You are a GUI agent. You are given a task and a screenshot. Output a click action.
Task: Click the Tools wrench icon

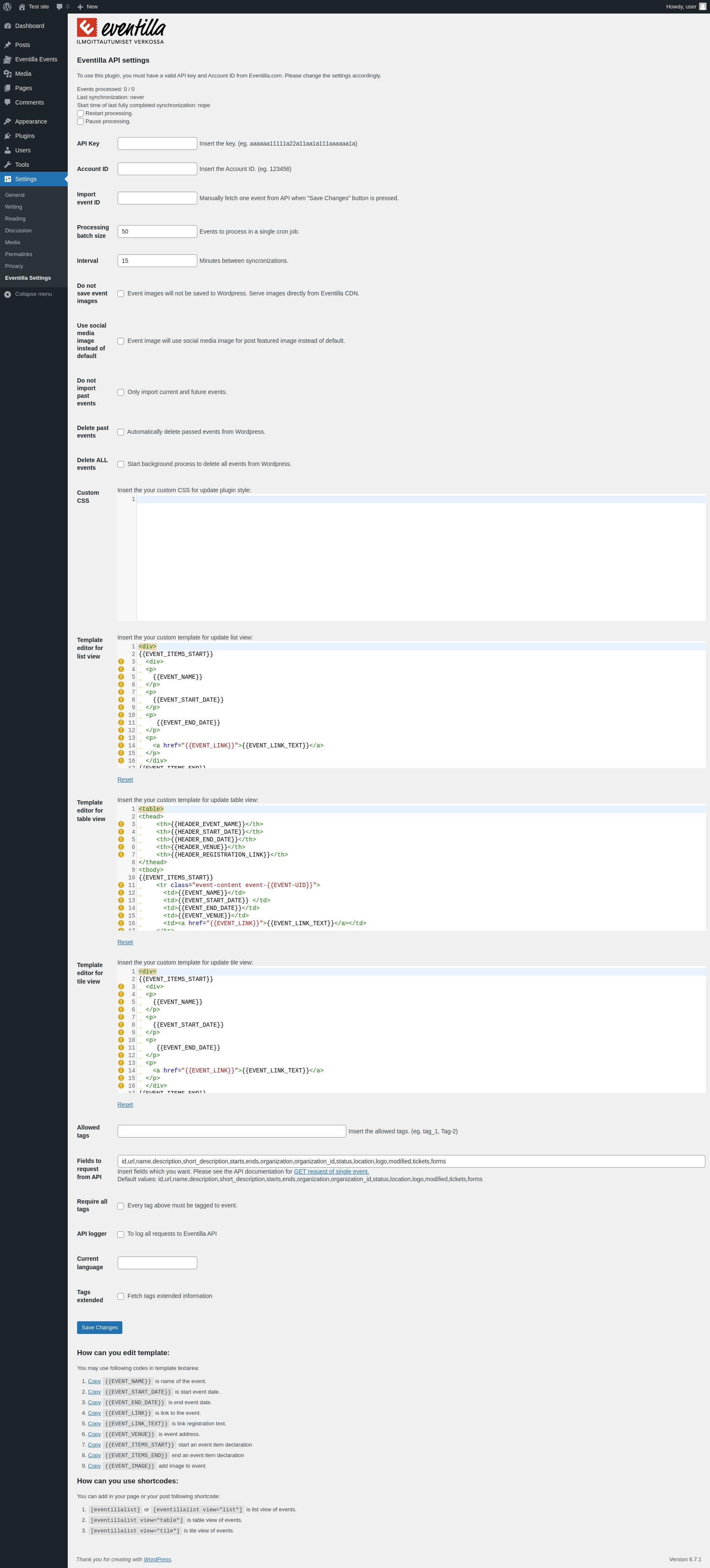(7, 165)
